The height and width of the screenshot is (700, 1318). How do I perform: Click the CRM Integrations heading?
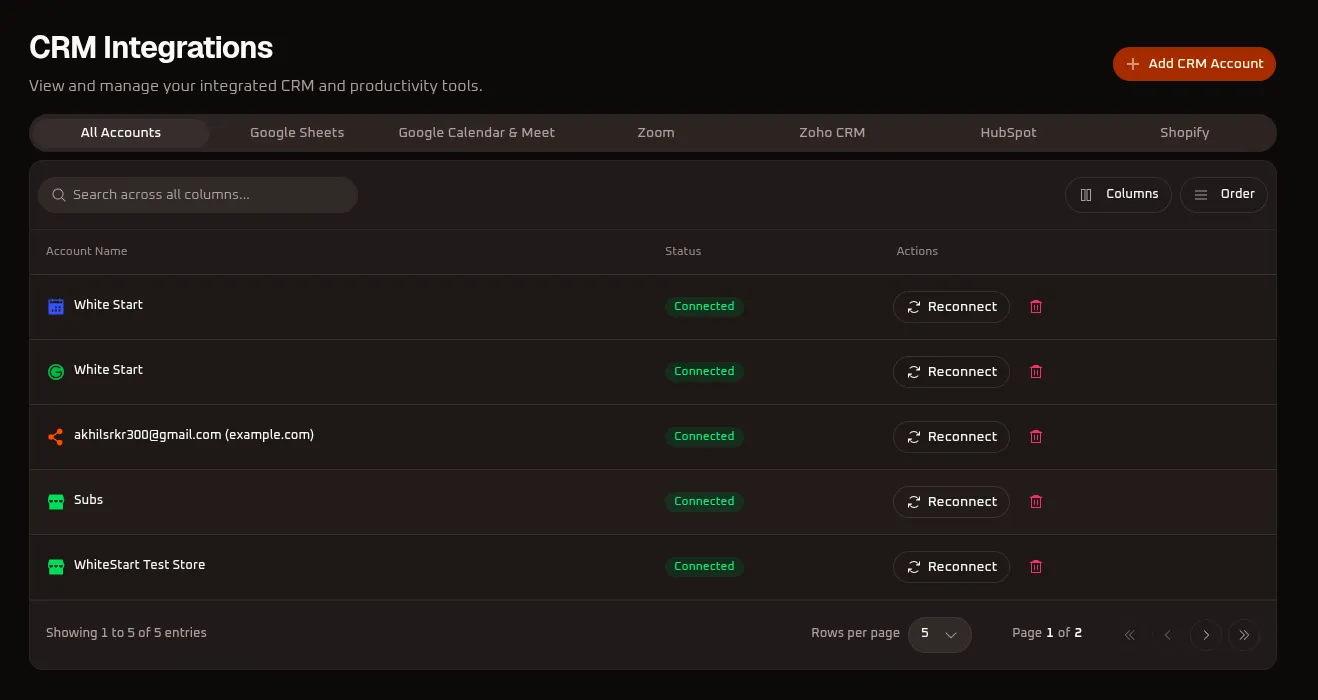pyautogui.click(x=151, y=47)
